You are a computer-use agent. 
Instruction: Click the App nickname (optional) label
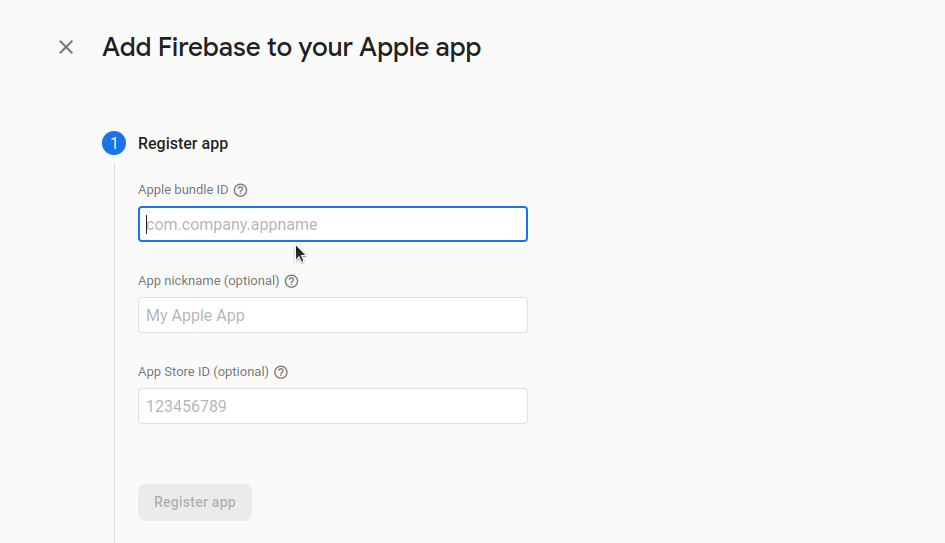(209, 281)
